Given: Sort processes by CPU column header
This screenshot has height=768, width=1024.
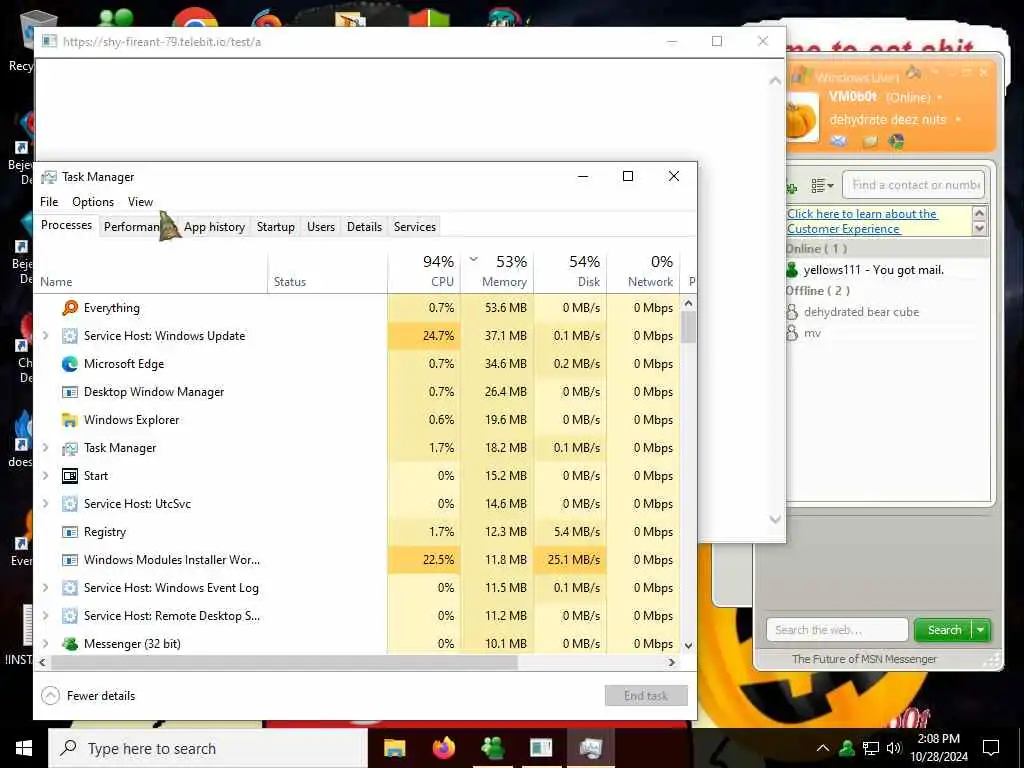Looking at the screenshot, I should 424,272.
